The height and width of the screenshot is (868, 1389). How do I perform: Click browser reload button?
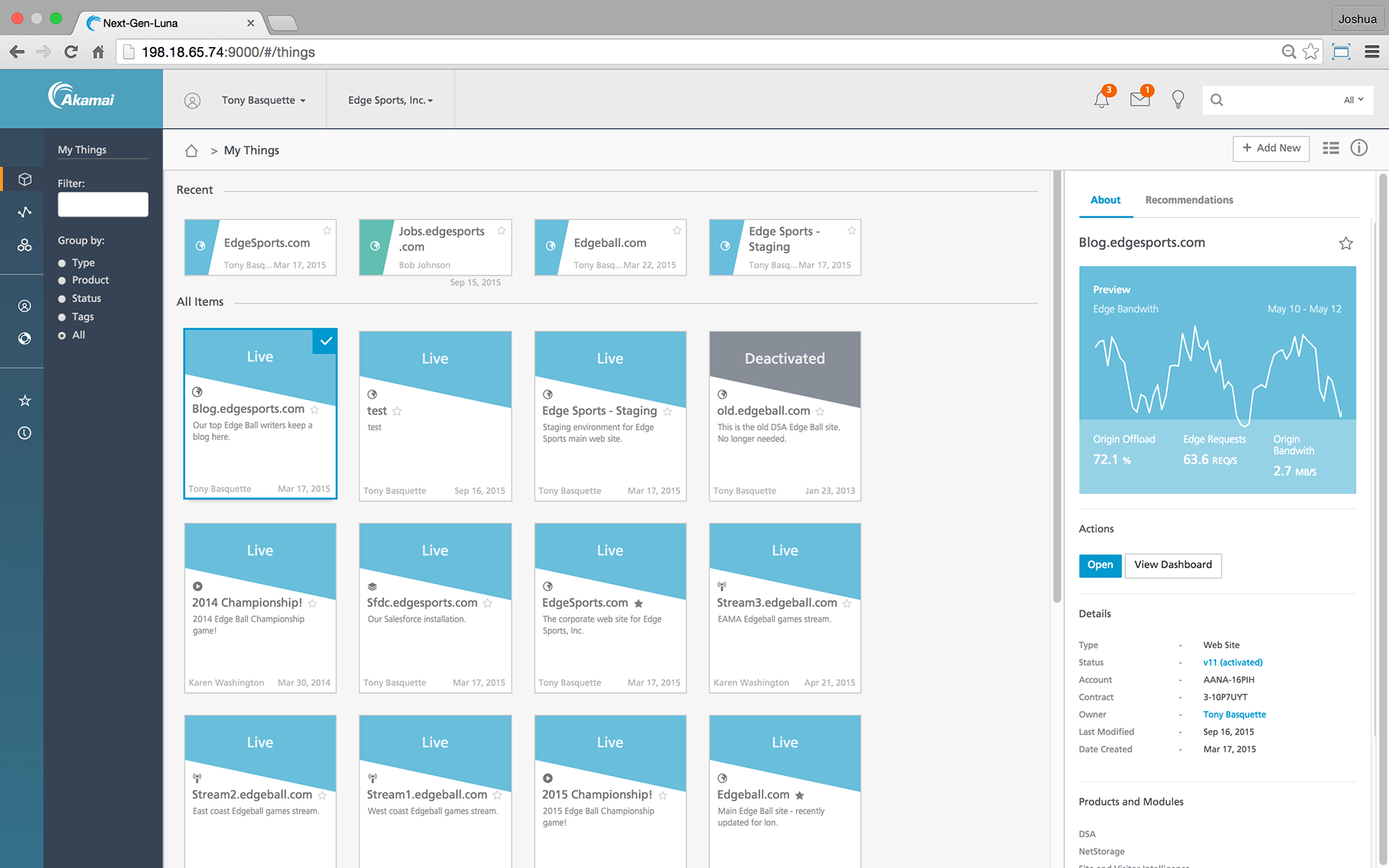pos(71,52)
